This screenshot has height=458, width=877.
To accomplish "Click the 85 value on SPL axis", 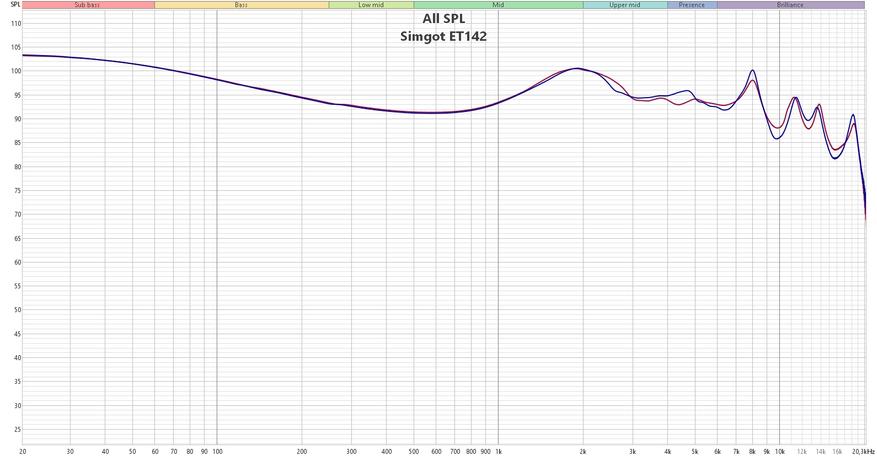I will click(x=17, y=143).
